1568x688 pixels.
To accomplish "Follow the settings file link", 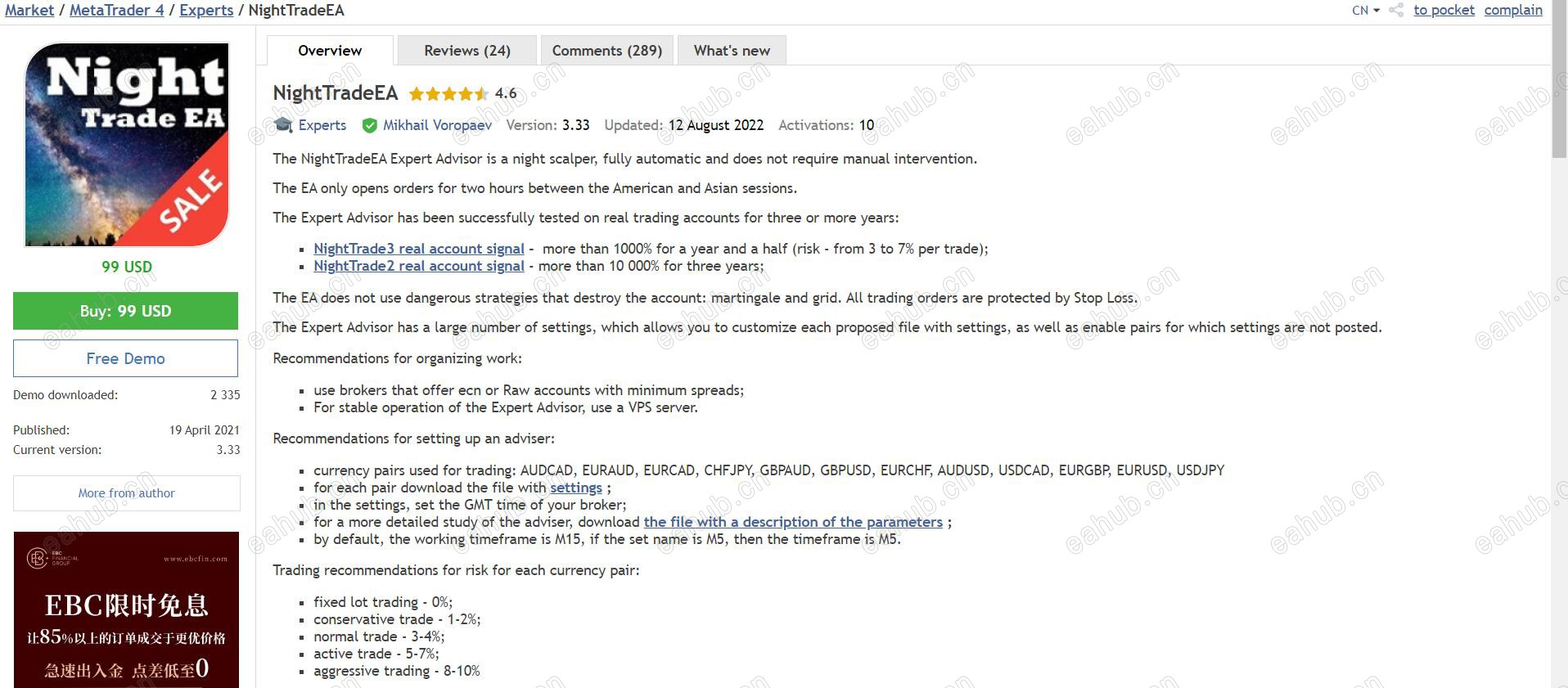I will (x=575, y=488).
